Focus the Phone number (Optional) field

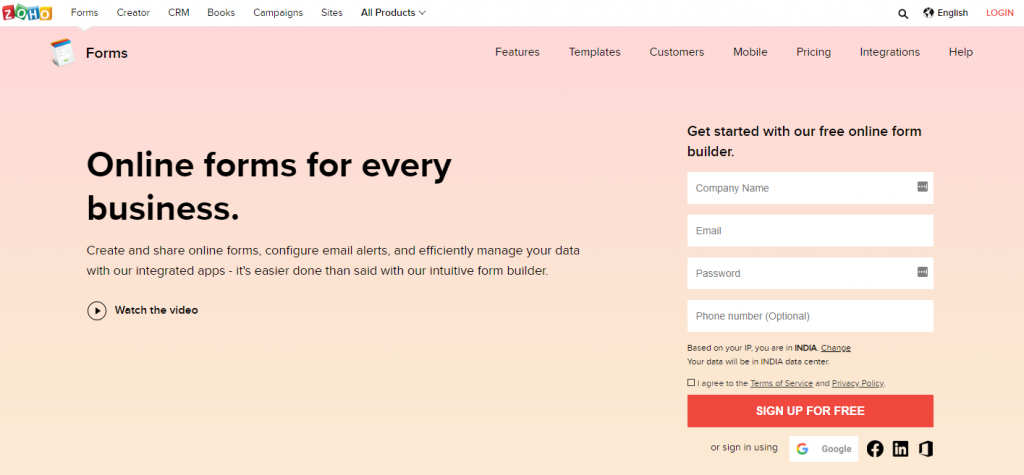810,316
